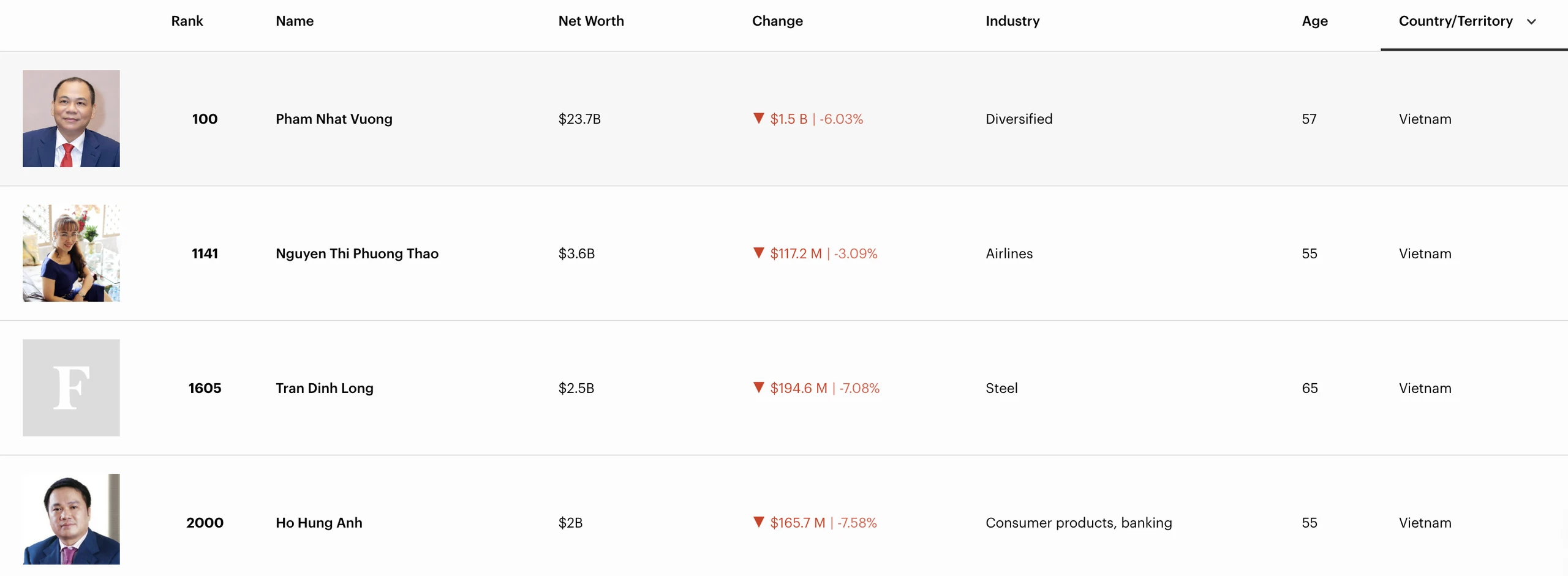Screen dimensions: 1568x576
Task: Click the red triangle beside $165.7 M
Action: point(758,522)
